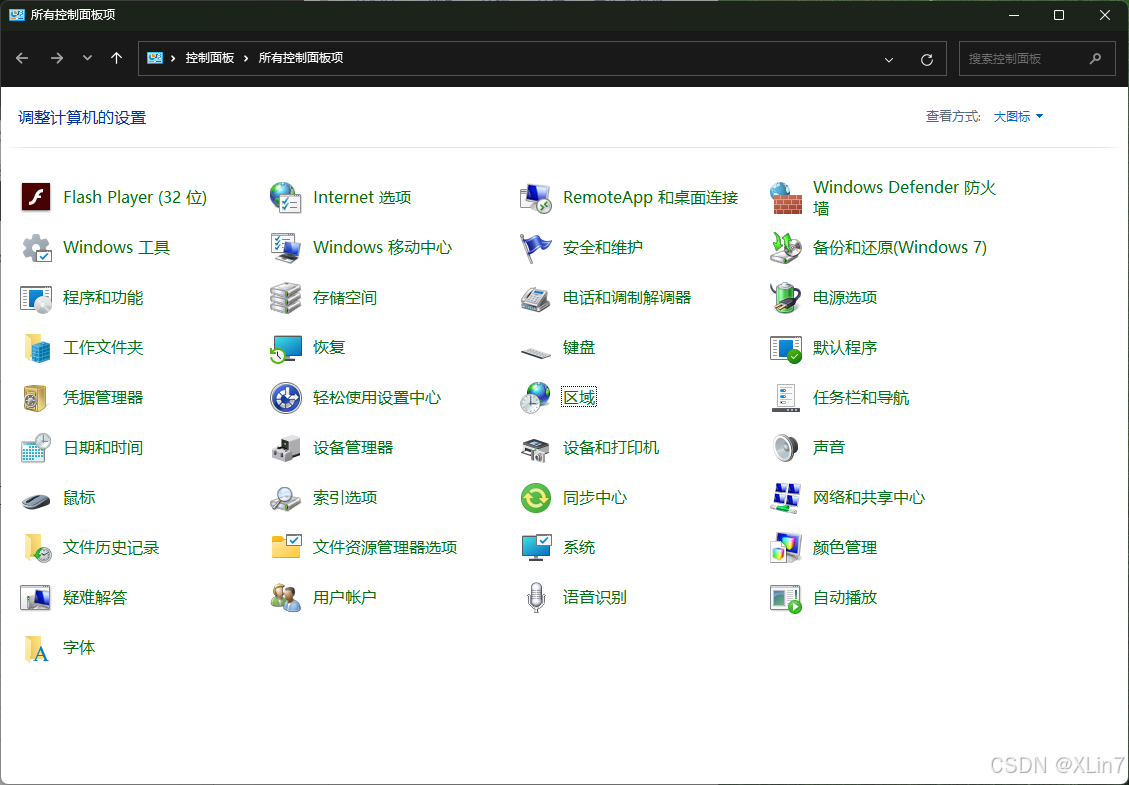Open the 疑难解答 text link
Screen dimensions: 1129x785
tap(95, 598)
